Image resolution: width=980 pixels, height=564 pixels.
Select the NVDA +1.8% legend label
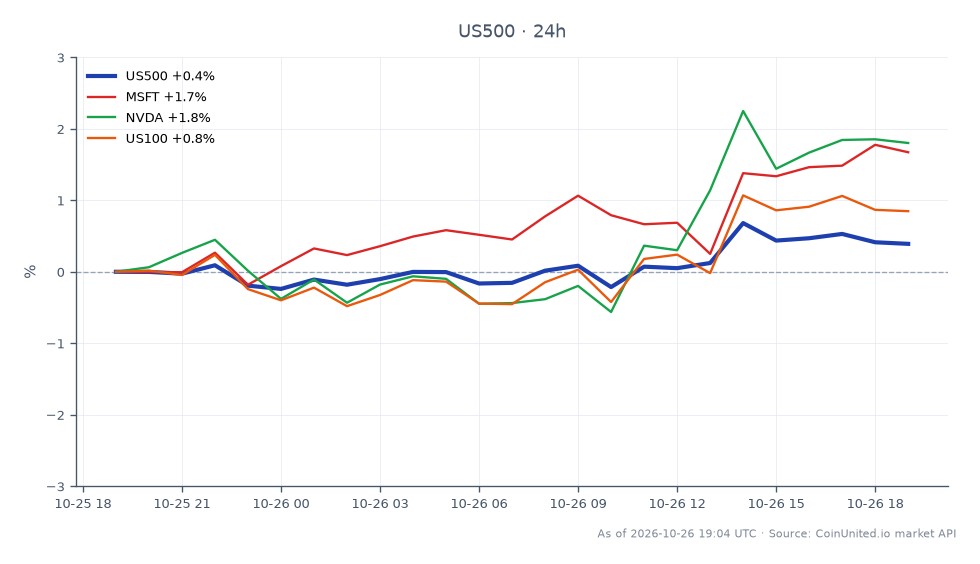(x=168, y=118)
